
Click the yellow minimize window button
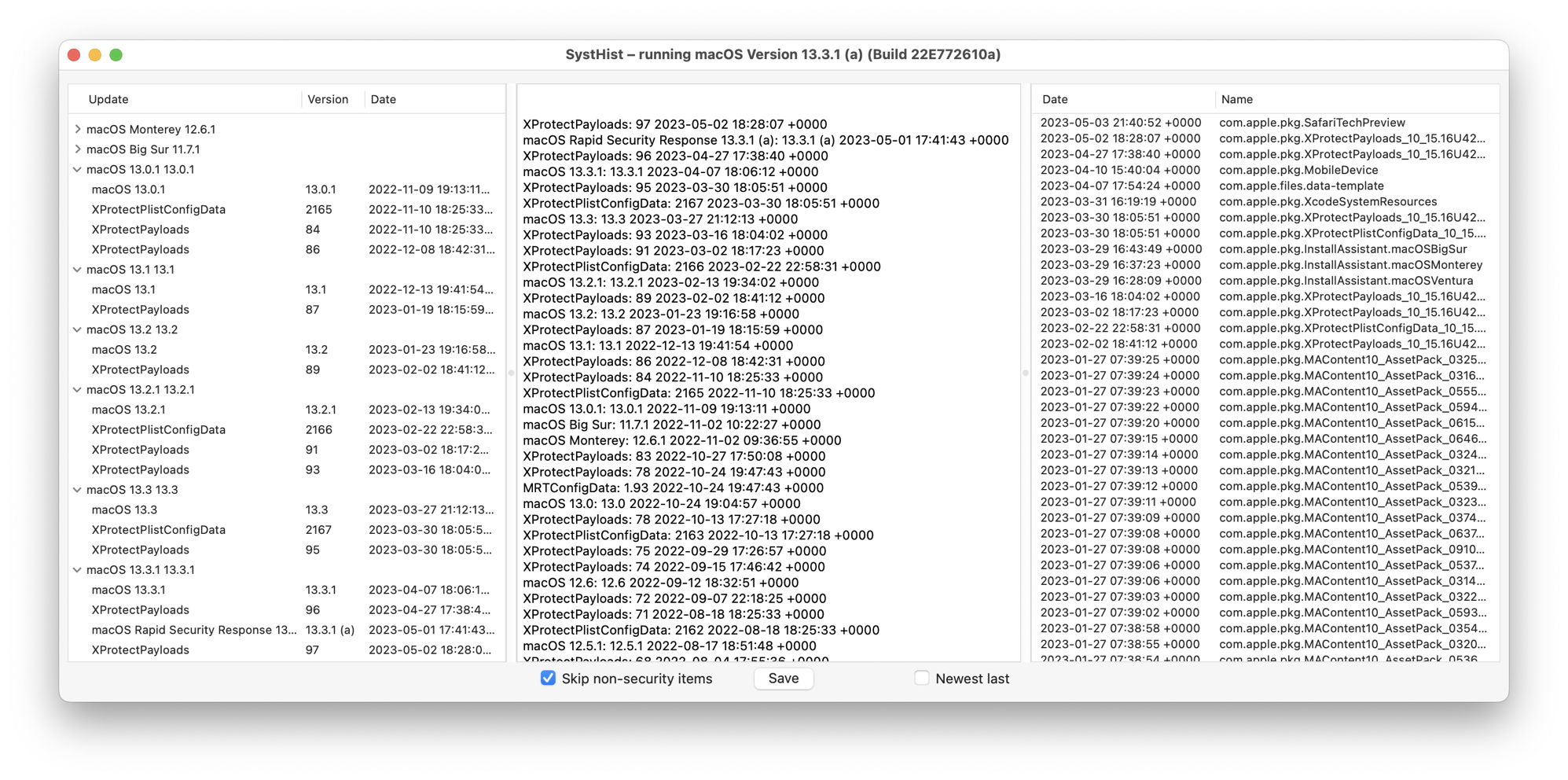(x=95, y=55)
